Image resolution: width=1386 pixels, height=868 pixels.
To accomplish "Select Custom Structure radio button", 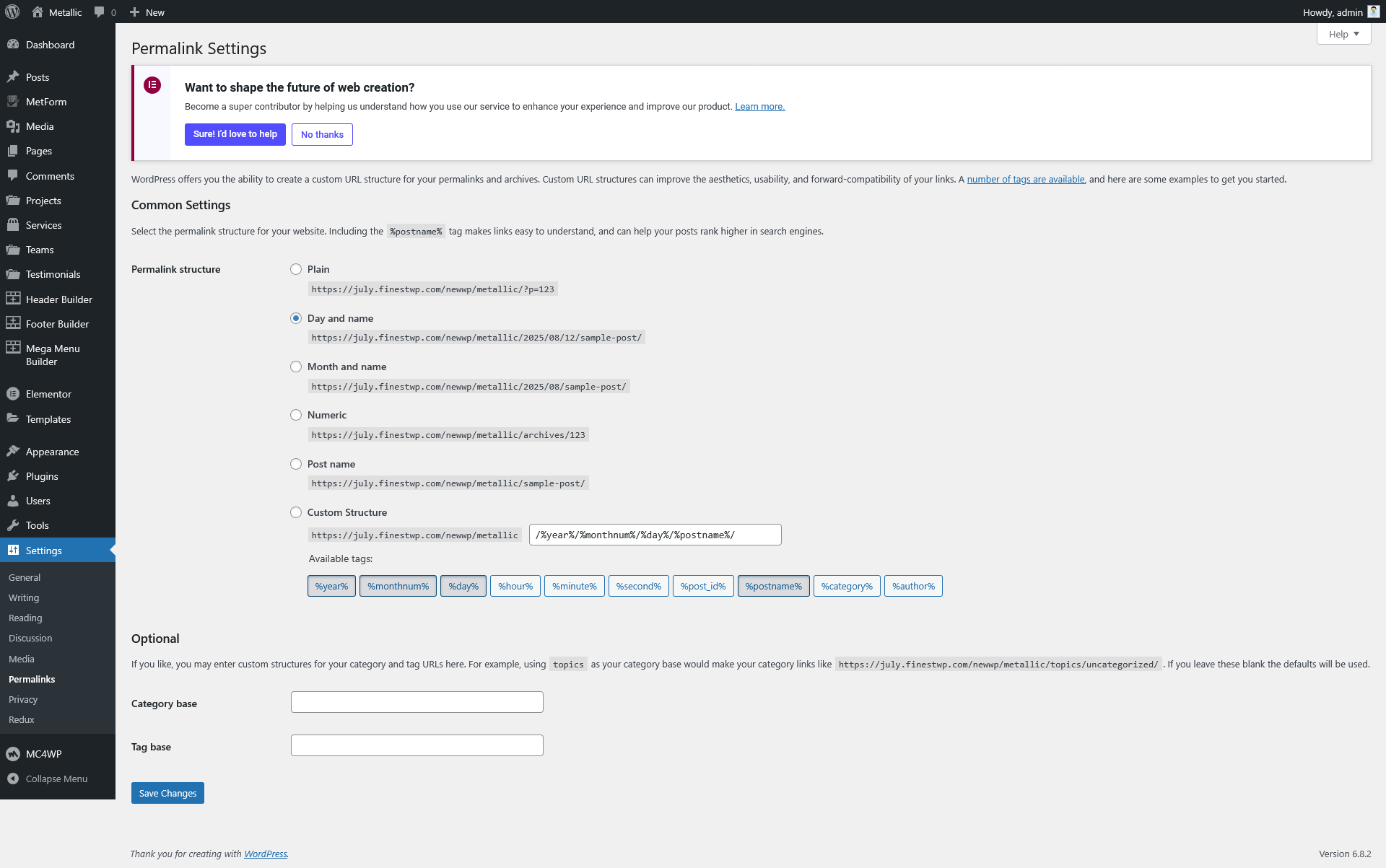I will point(296,512).
